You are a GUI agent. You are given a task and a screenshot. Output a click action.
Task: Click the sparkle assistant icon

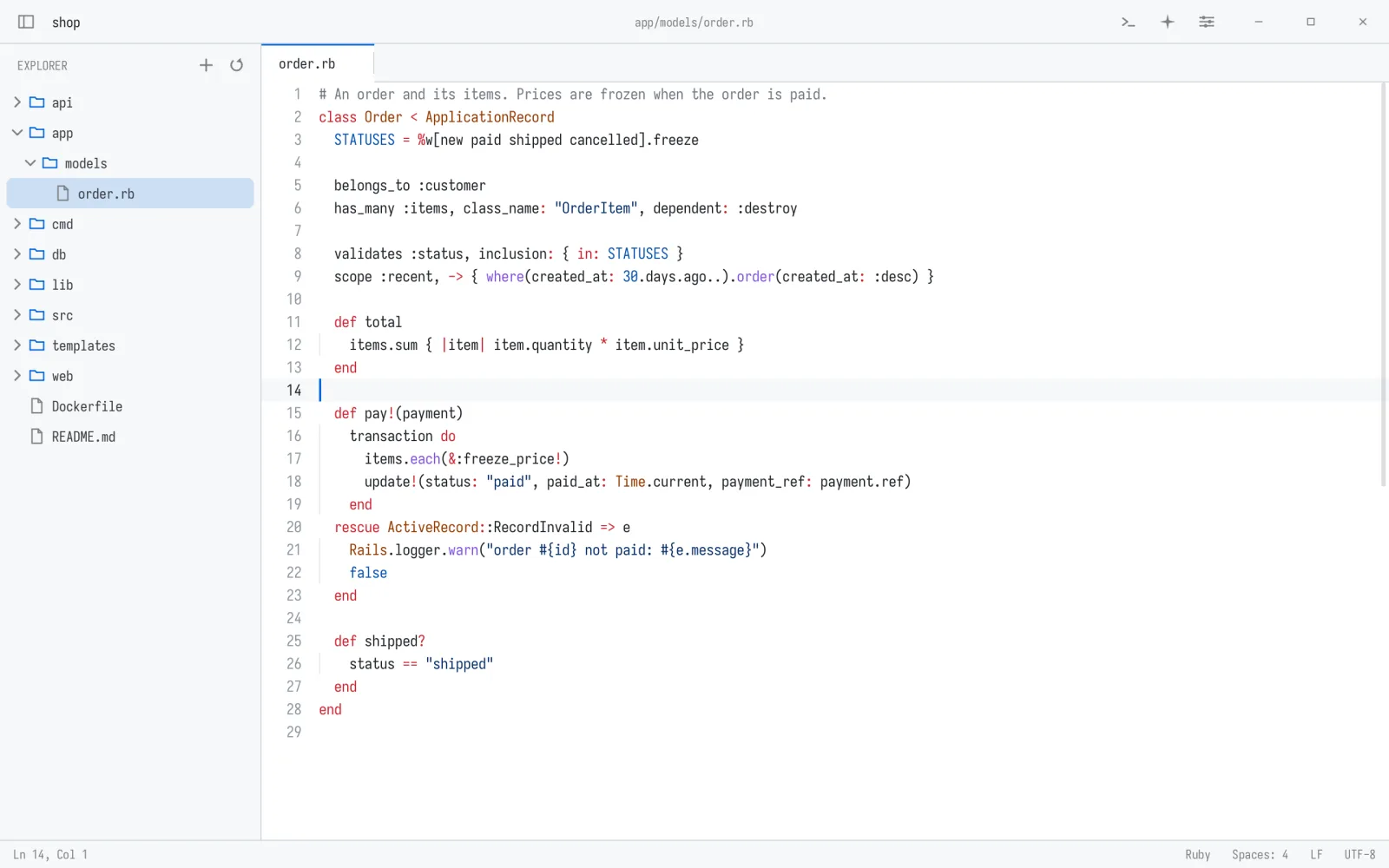(1167, 22)
